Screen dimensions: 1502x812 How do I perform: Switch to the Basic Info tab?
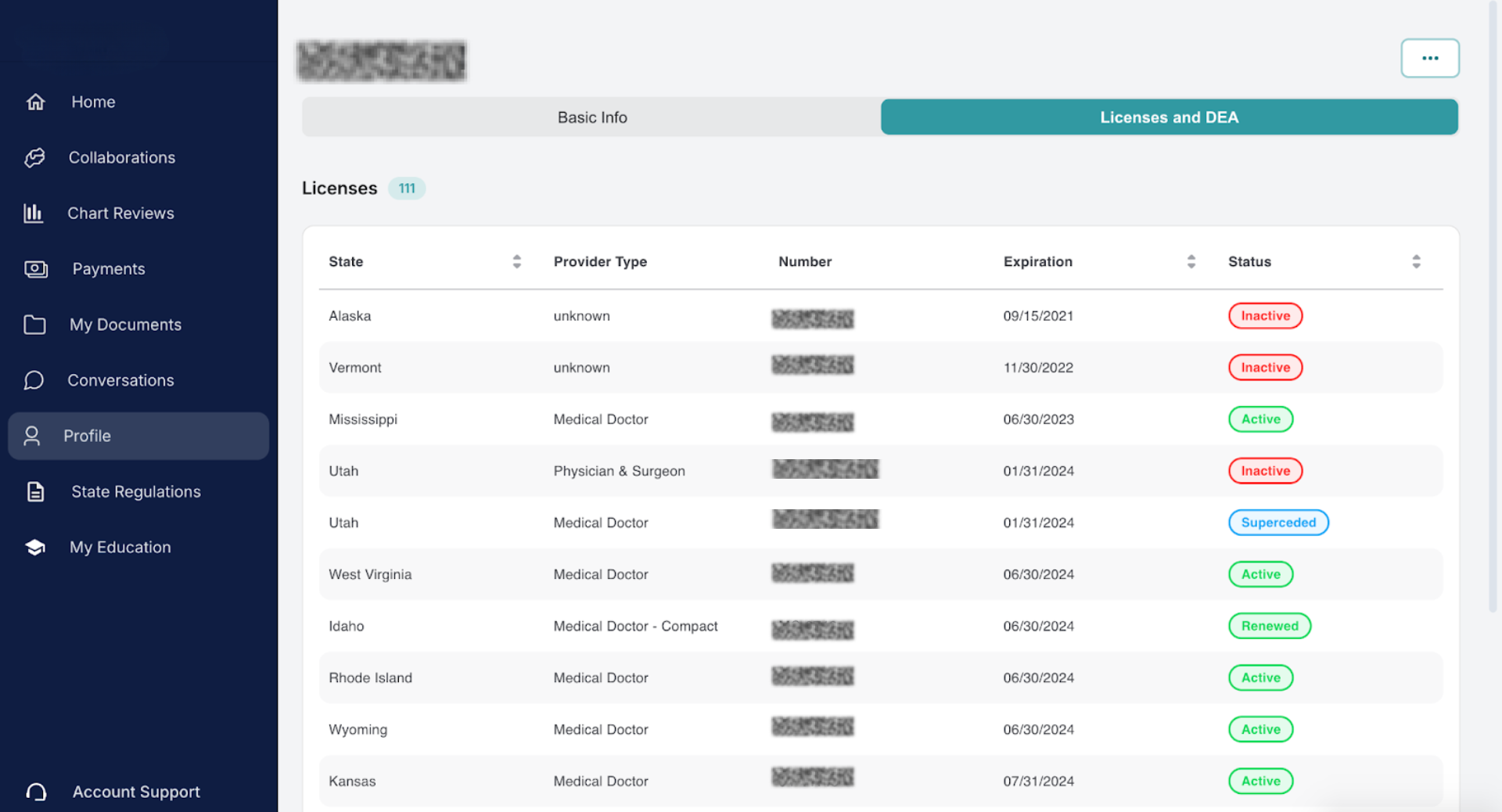click(591, 117)
